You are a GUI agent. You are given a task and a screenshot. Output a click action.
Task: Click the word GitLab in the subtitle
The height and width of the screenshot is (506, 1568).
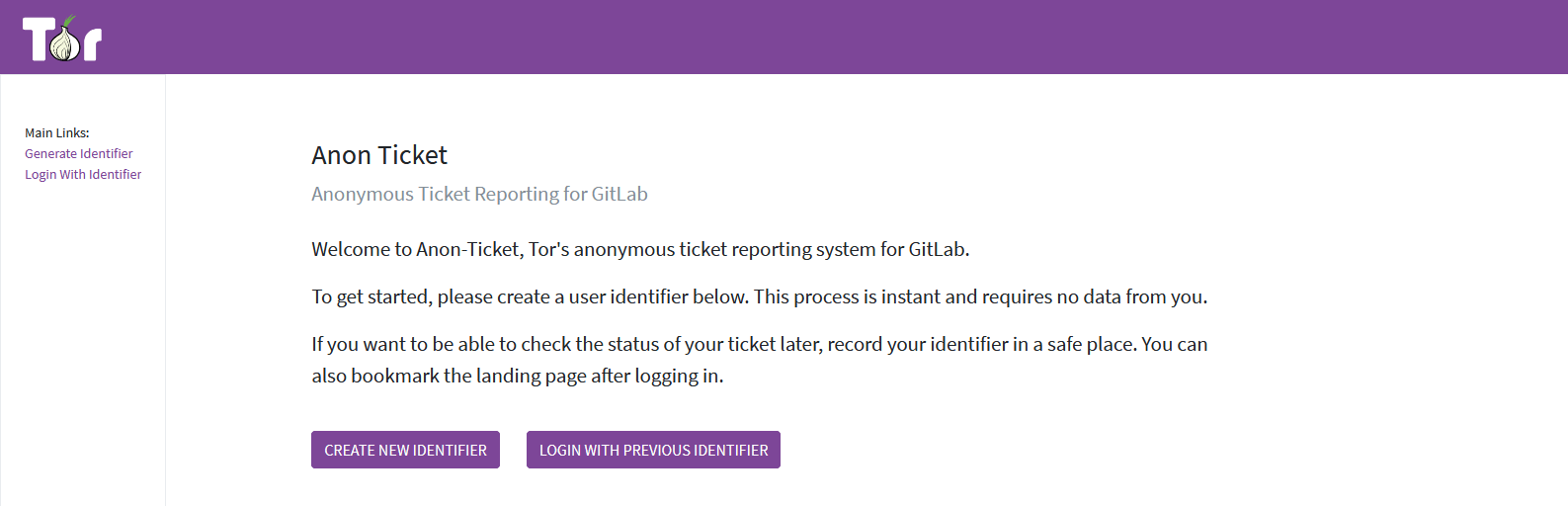(619, 194)
